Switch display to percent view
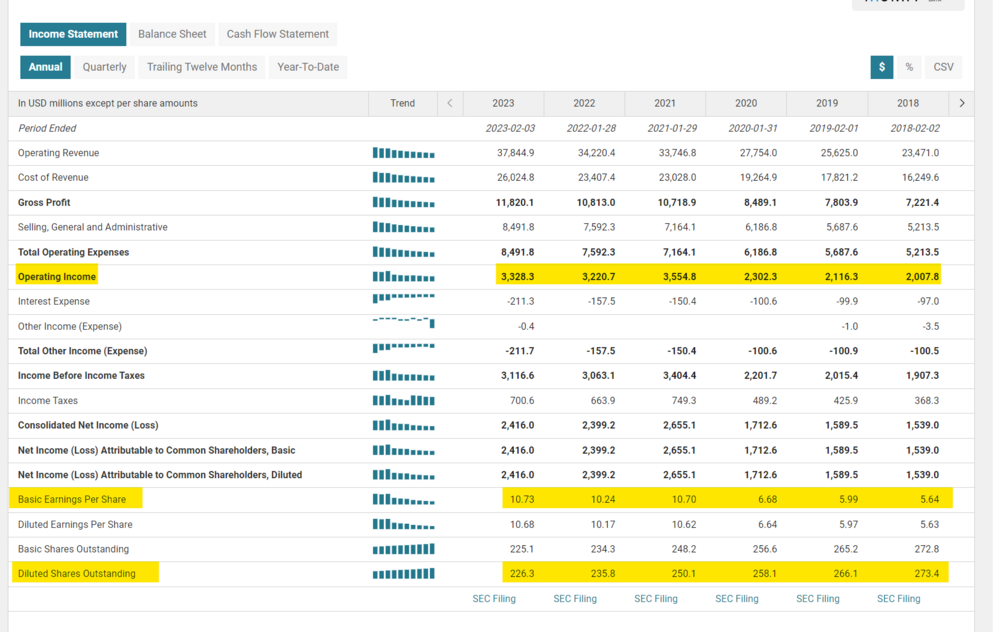 [x=909, y=67]
